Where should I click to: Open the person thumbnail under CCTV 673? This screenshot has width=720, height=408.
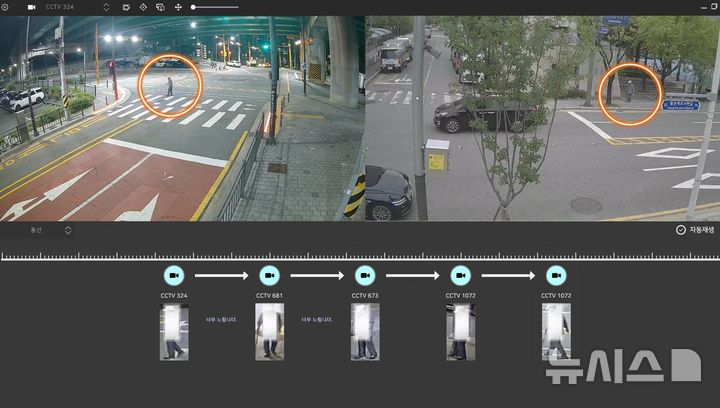[x=365, y=332]
